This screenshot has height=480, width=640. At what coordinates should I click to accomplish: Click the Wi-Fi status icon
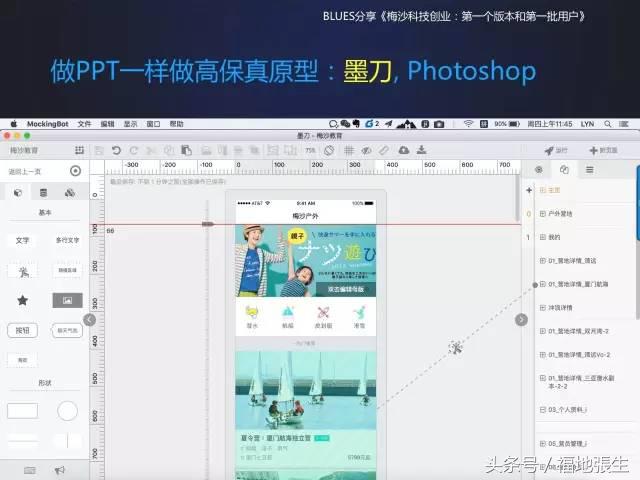tap(468, 124)
